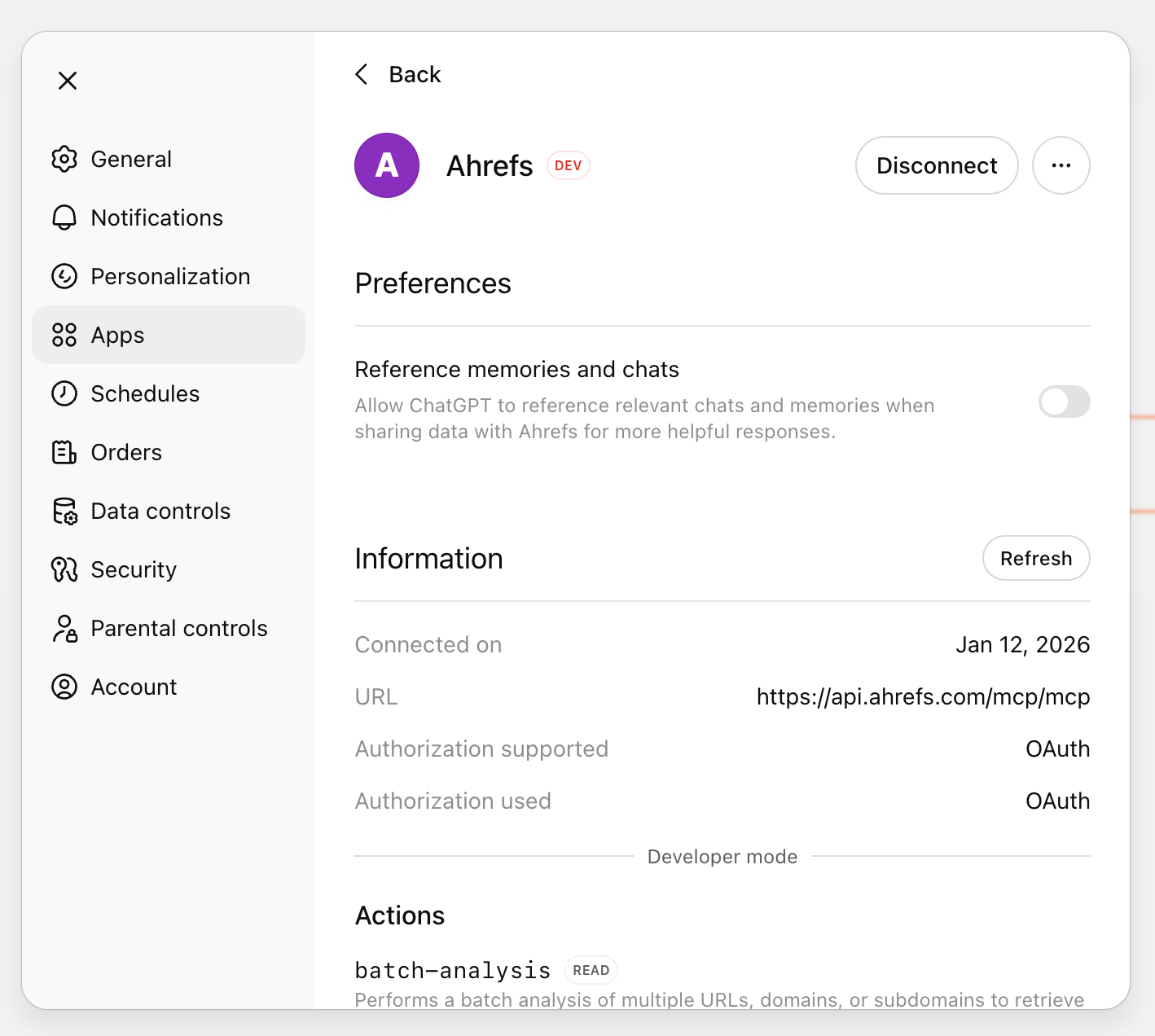Click the Data controls database icon
Image resolution: width=1155 pixels, height=1036 pixels.
[64, 511]
